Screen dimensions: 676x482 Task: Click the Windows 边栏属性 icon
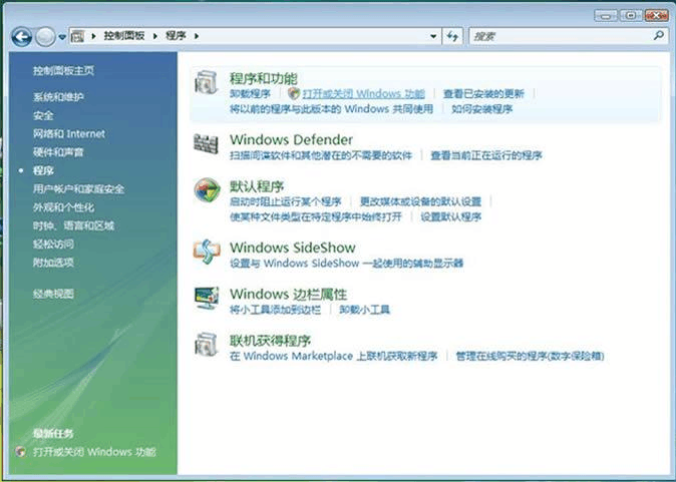tap(206, 299)
